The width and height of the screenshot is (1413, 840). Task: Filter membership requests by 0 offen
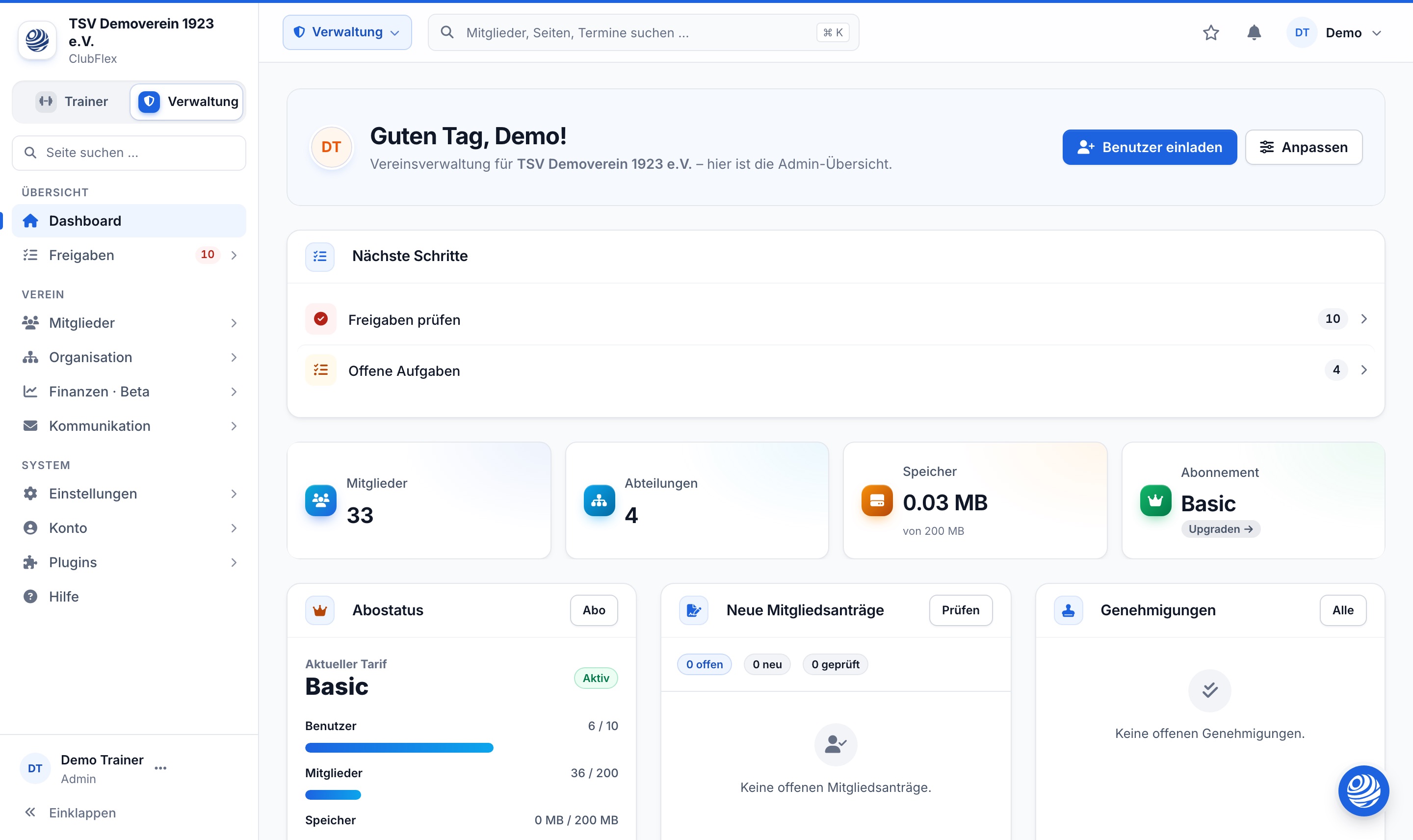click(704, 664)
